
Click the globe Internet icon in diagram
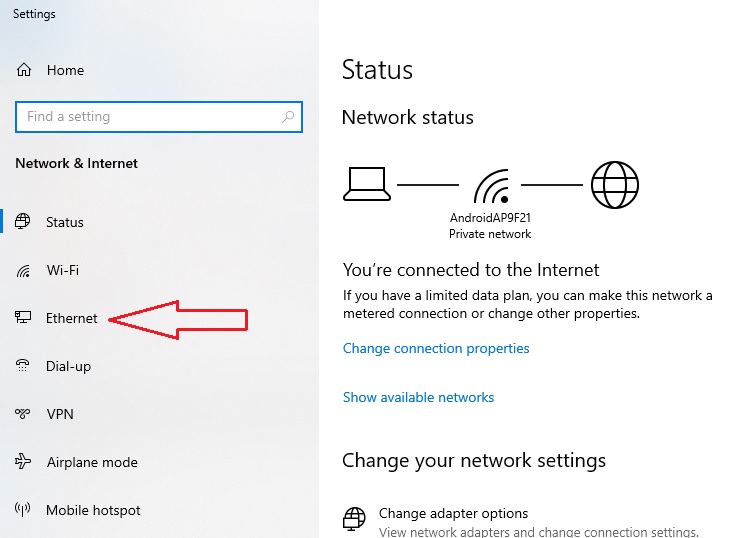(x=615, y=185)
